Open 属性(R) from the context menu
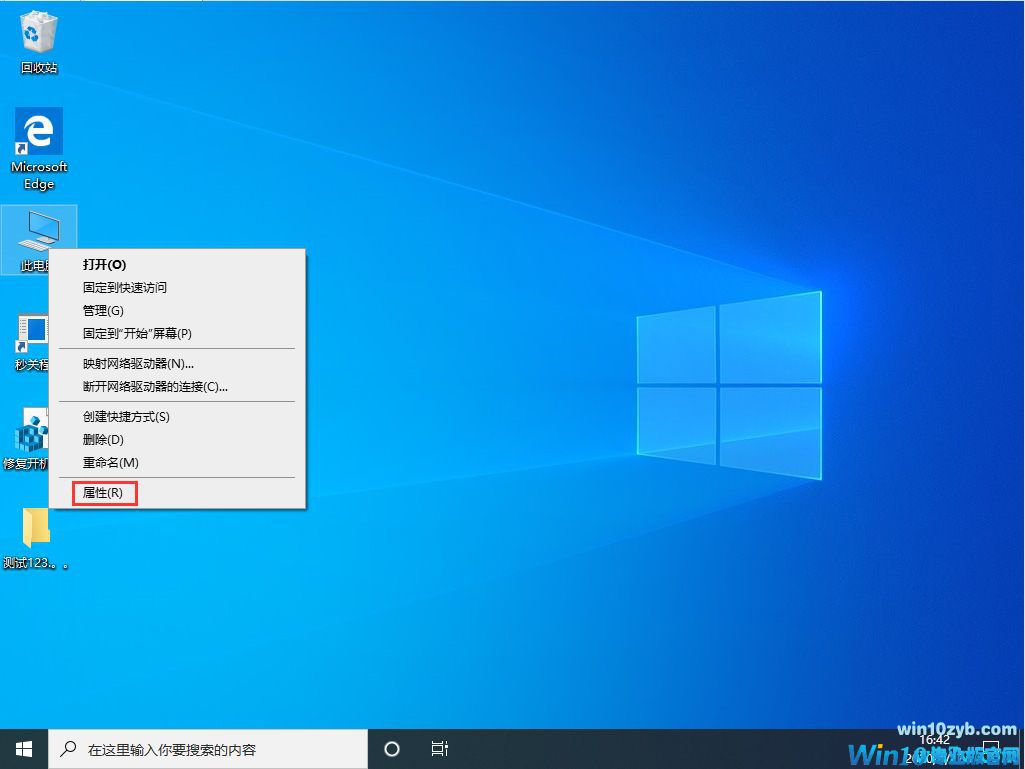 pos(103,493)
